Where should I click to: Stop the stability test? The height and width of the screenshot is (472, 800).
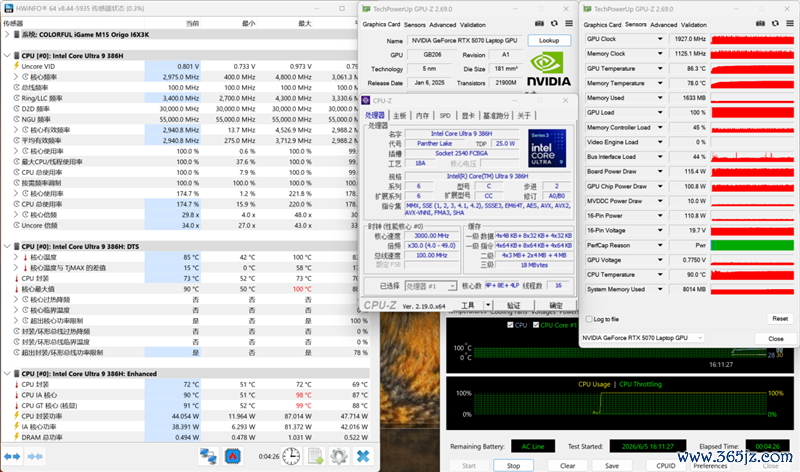pos(513,465)
